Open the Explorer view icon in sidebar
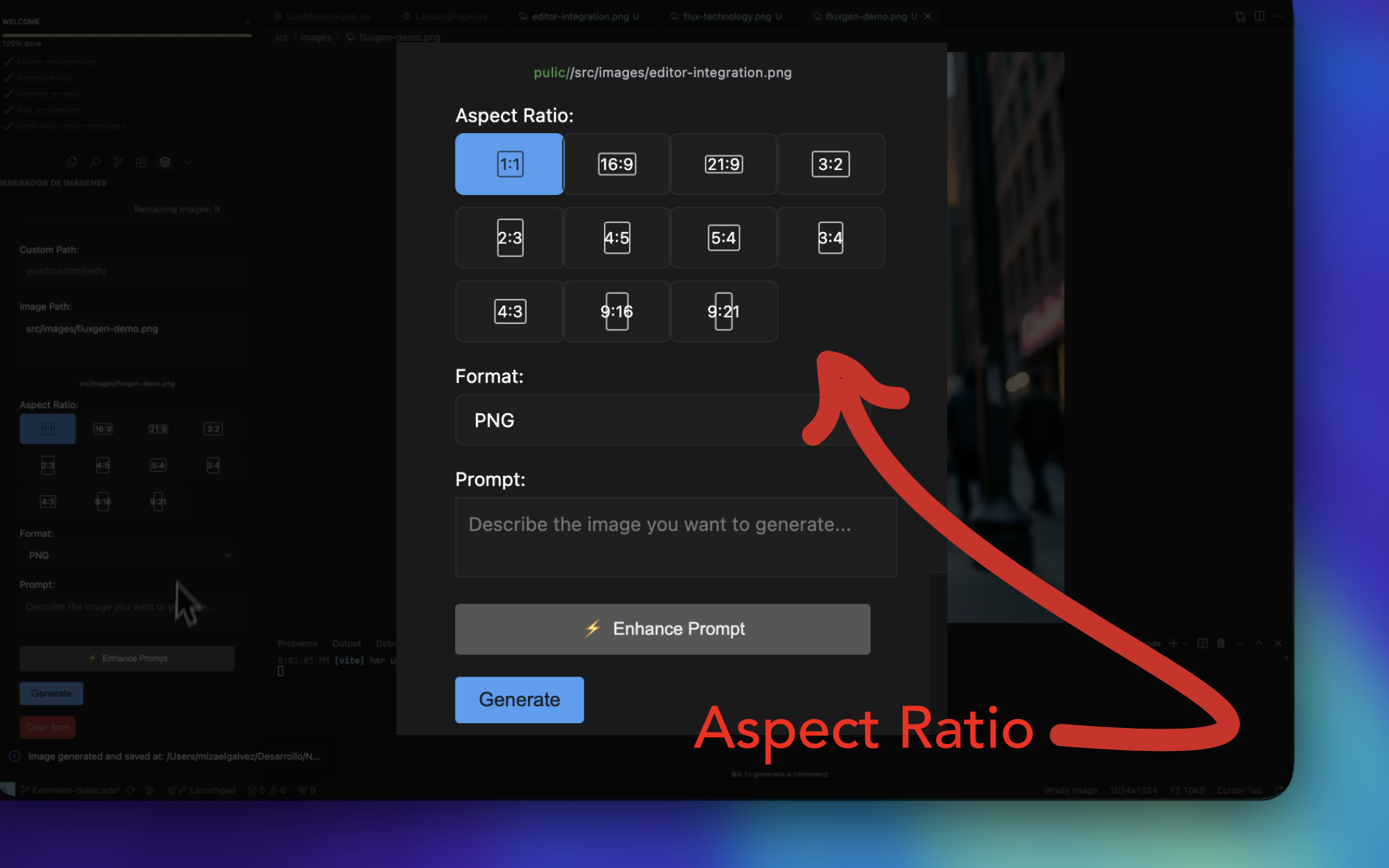This screenshot has width=1389, height=868. (x=71, y=162)
